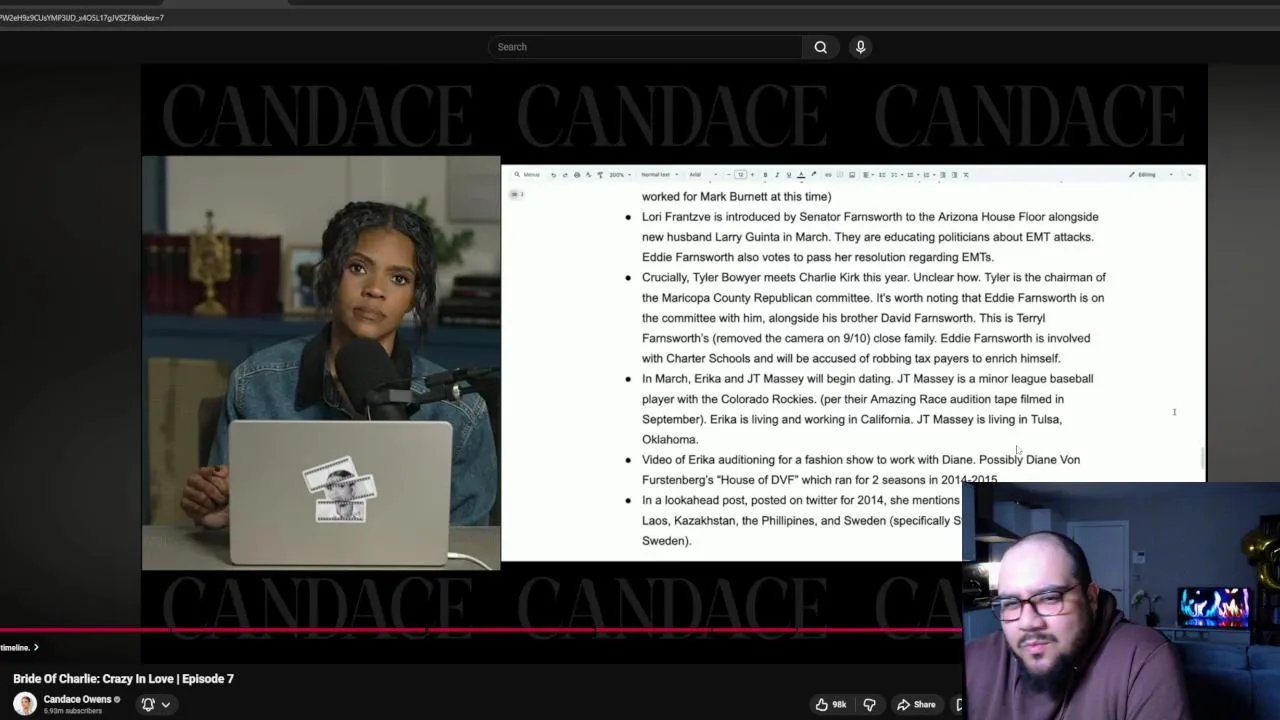Open the text alignment dropdown icon

867,175
